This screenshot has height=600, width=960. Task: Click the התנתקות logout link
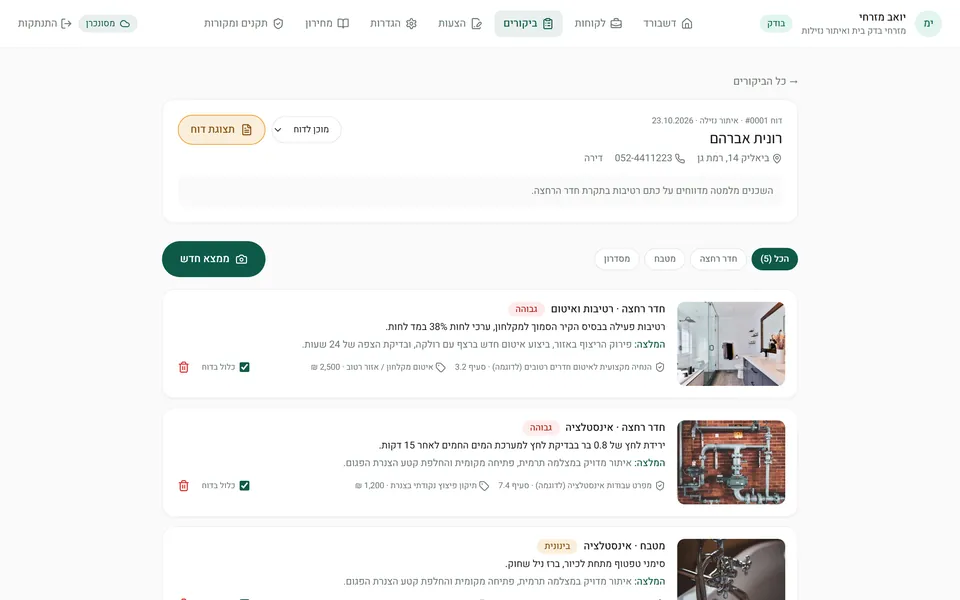tap(45, 23)
